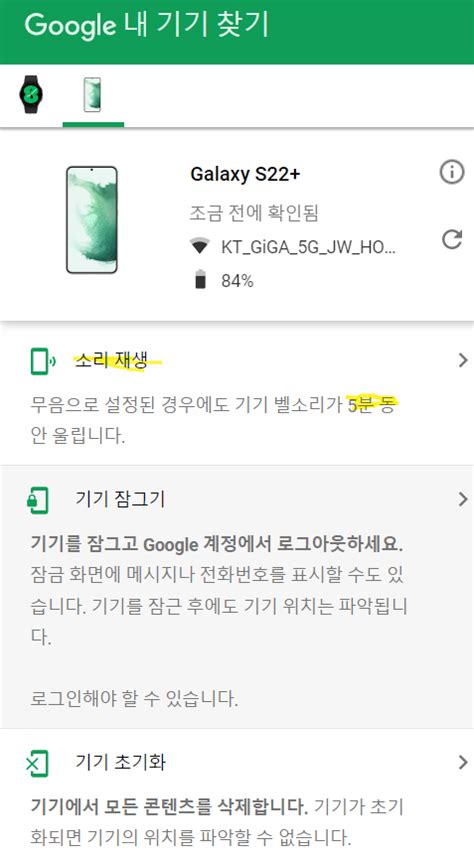Click the 기기 잠그기 lock phone icon
The height and width of the screenshot is (857, 474).
point(38,500)
